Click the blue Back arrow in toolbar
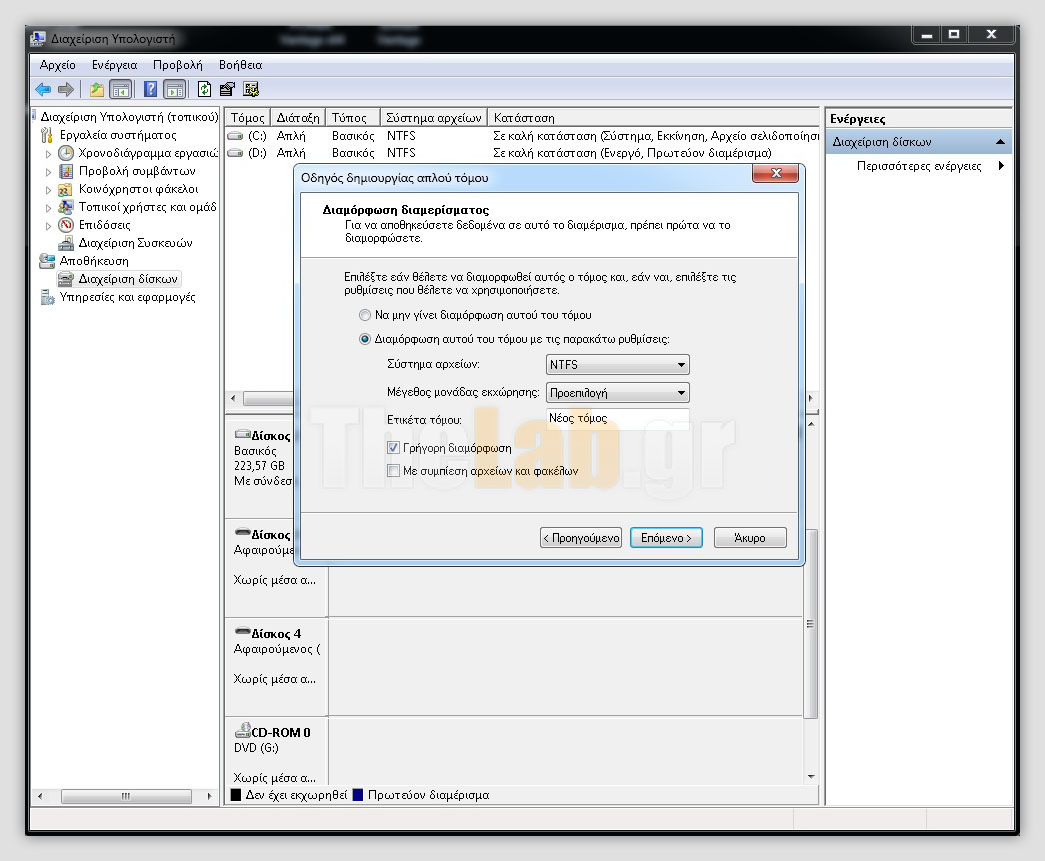 42,90
